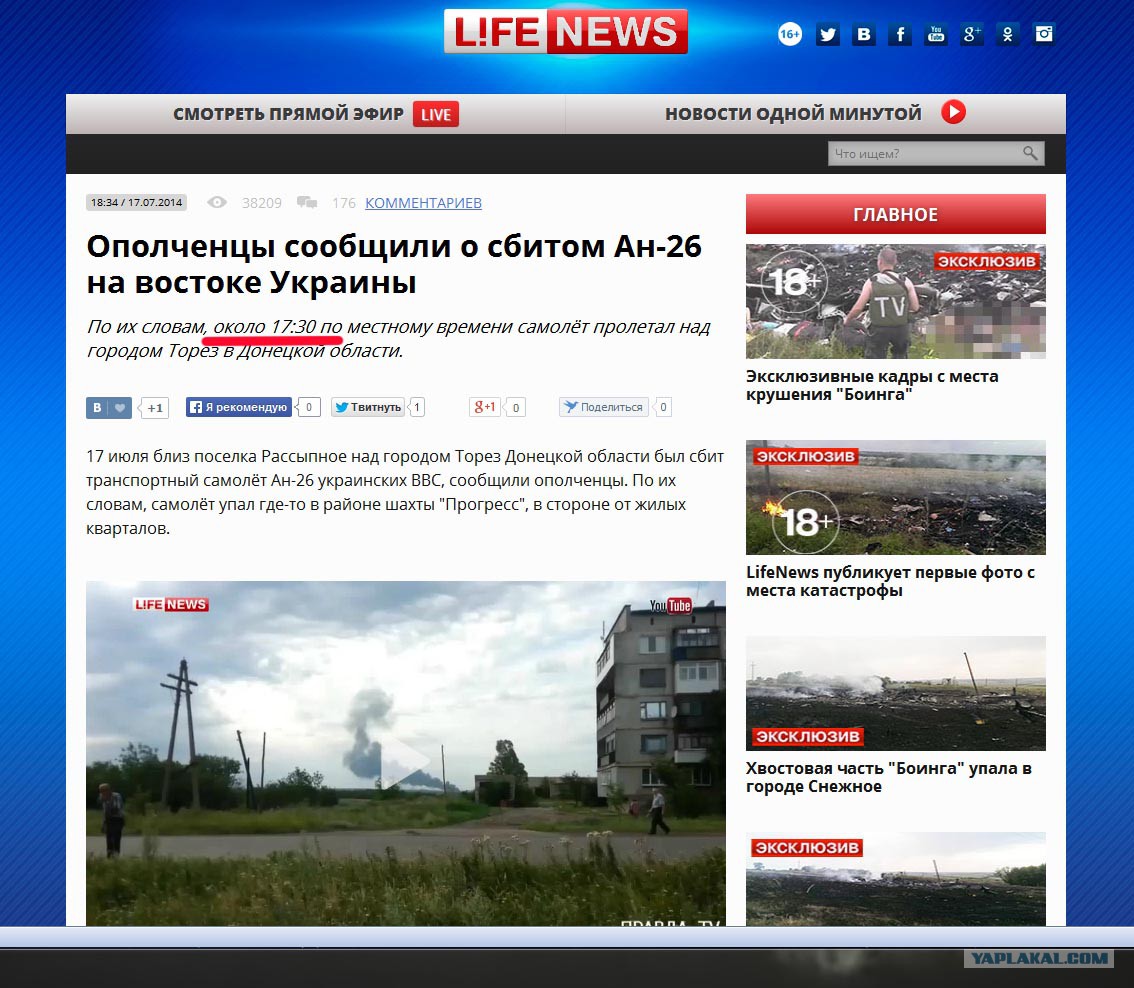
Task: Open LifeNews публикует первые фото link
Action: pyautogui.click(x=890, y=582)
